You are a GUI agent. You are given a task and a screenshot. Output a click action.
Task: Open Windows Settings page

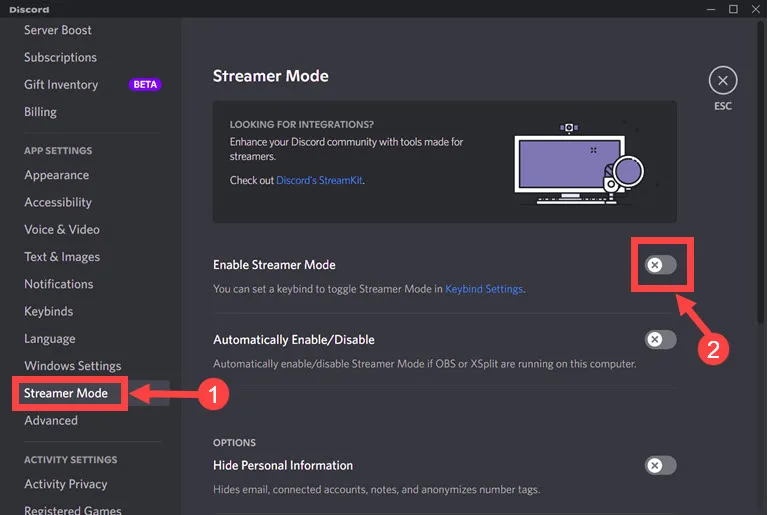tap(73, 366)
